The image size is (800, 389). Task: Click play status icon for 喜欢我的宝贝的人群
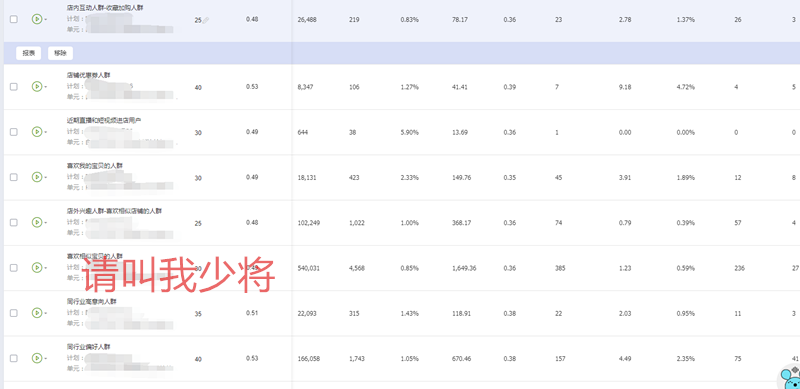pos(37,177)
